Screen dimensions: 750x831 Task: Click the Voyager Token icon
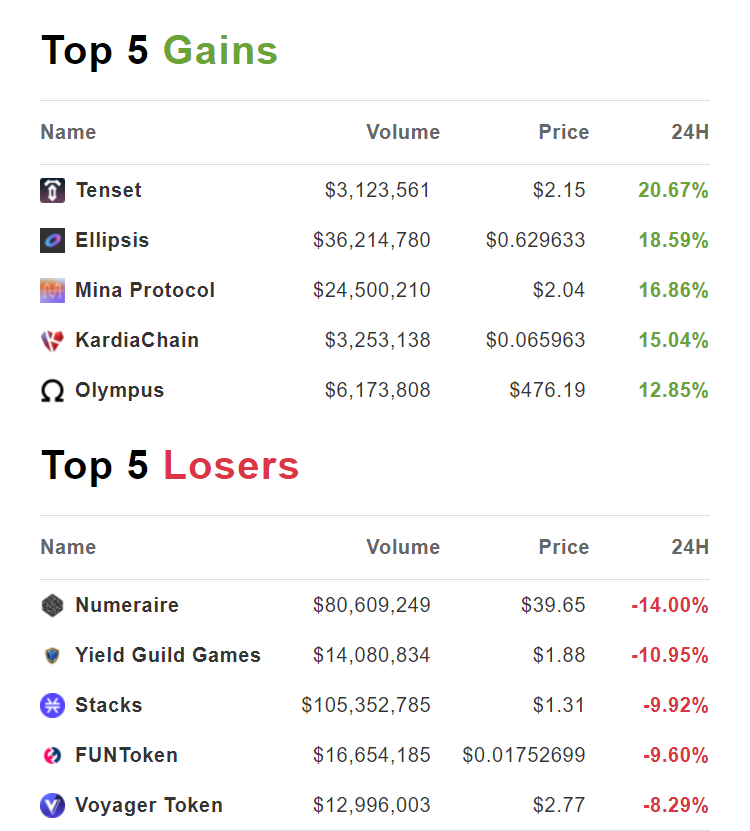click(x=52, y=805)
